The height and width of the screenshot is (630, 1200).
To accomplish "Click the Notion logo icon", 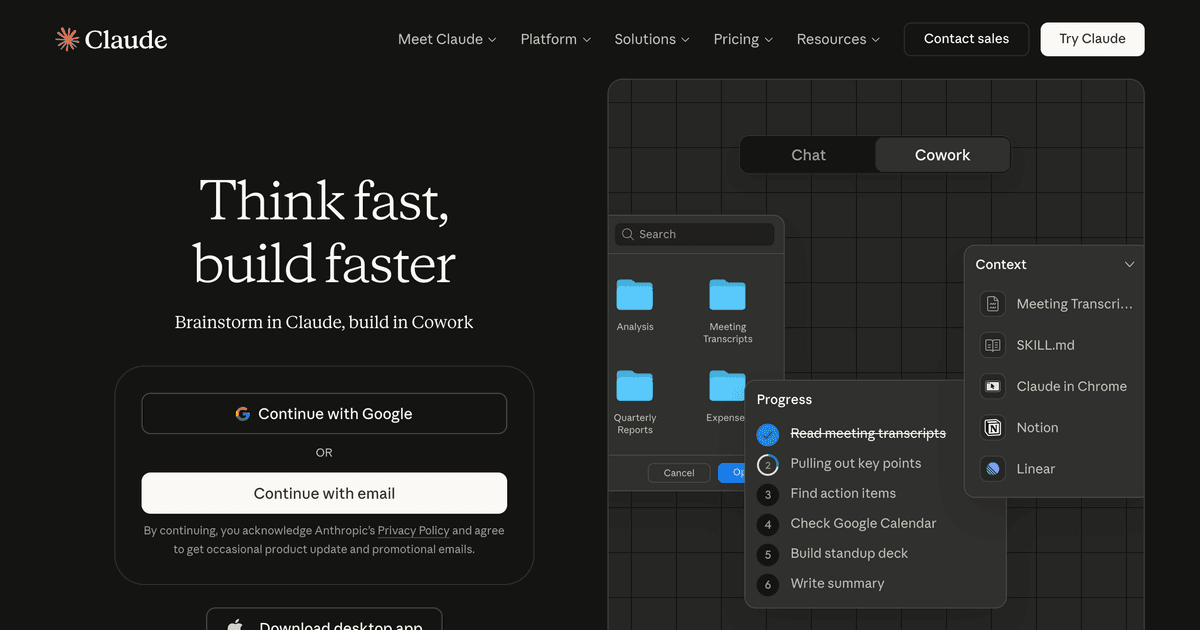I will (993, 427).
